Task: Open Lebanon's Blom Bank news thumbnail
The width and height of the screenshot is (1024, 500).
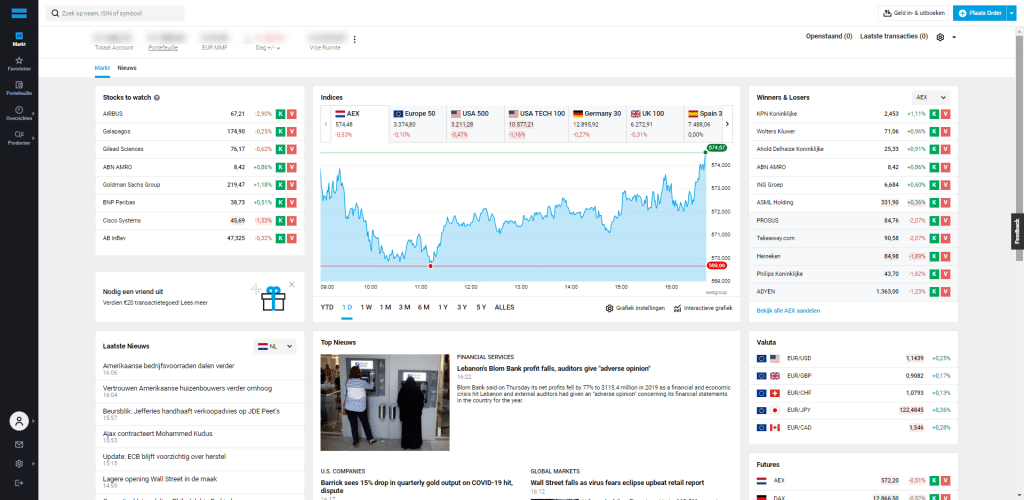Action: tap(385, 402)
